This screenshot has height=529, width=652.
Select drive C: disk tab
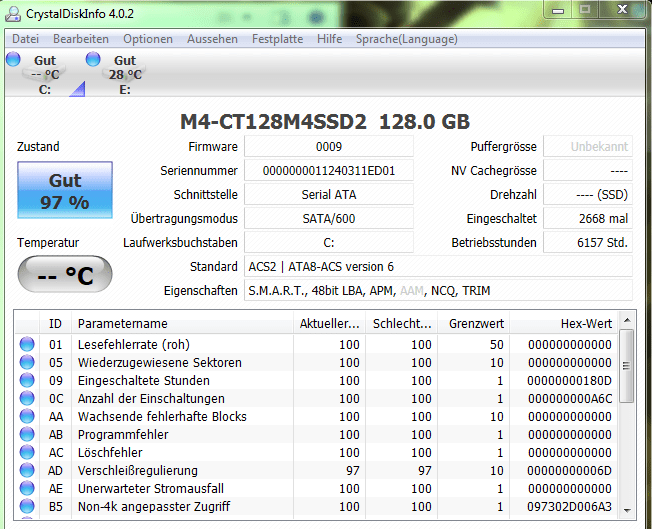pyautogui.click(x=45, y=74)
